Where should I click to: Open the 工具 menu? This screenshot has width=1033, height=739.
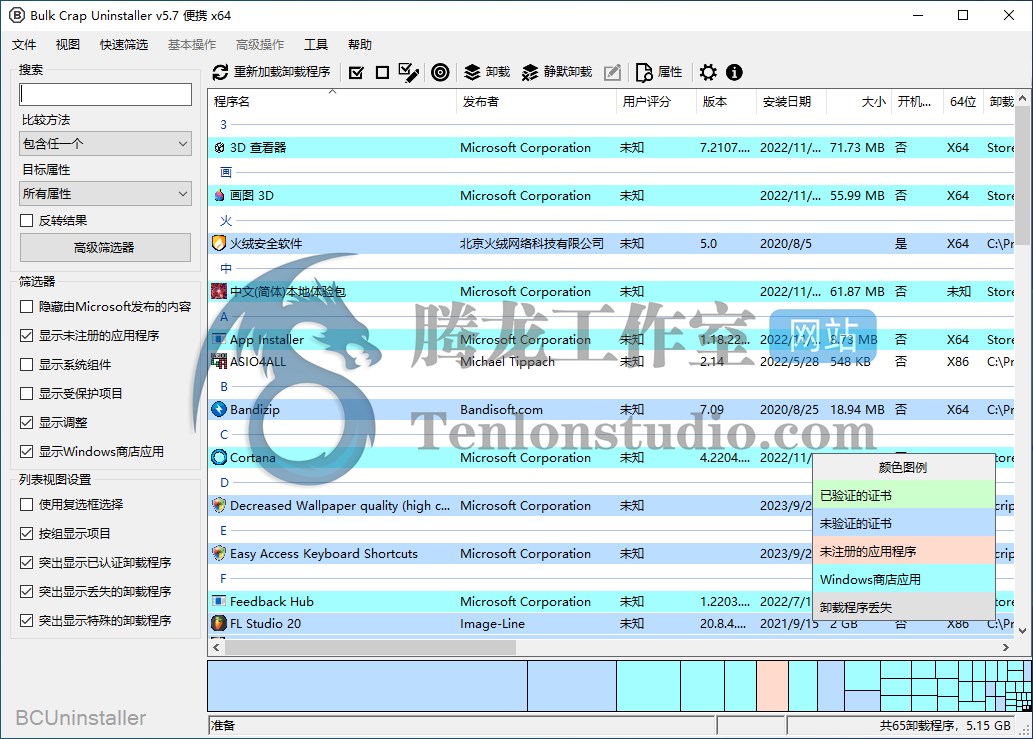pos(316,45)
